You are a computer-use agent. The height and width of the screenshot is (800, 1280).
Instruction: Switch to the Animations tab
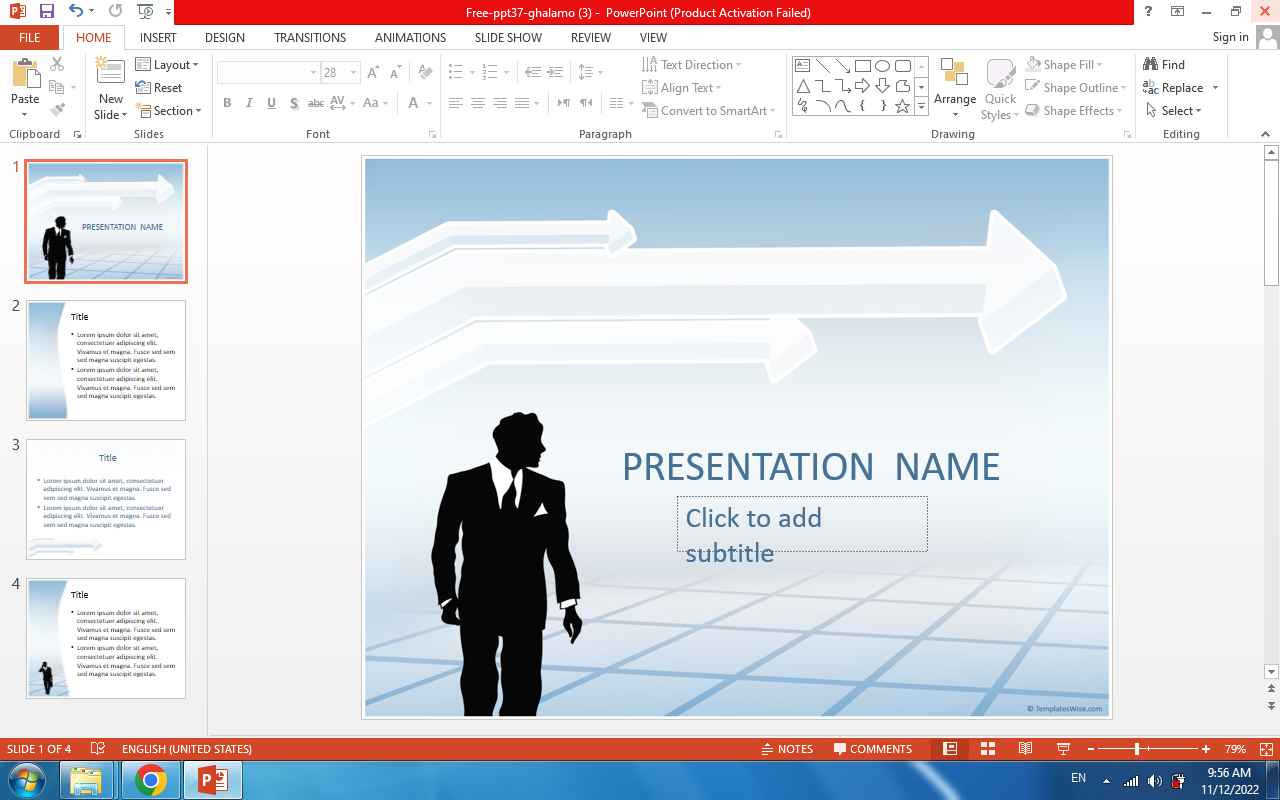click(410, 37)
